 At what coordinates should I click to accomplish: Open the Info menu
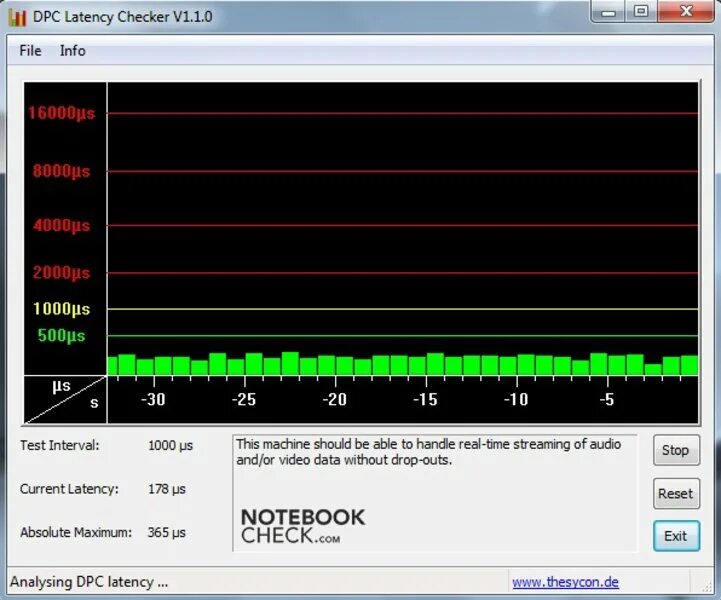coord(73,51)
